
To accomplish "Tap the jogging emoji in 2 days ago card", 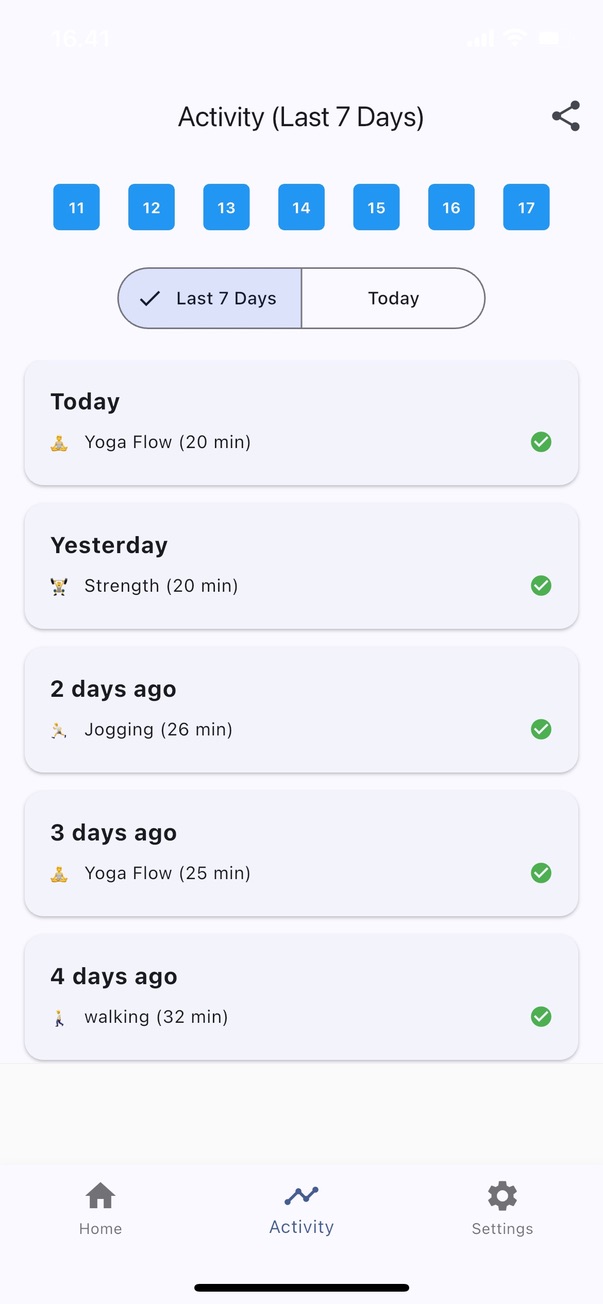I will pyautogui.click(x=59, y=729).
